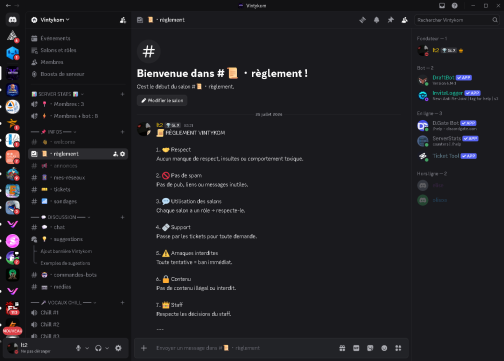Open sticker picker in message bar

point(370,348)
